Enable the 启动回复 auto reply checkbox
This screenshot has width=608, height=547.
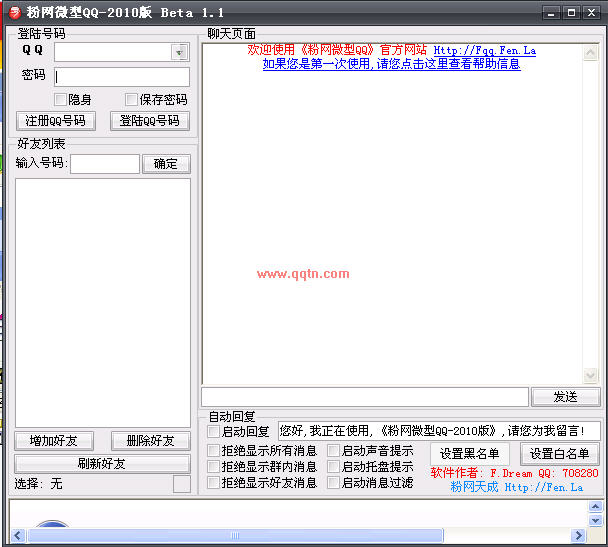point(213,431)
